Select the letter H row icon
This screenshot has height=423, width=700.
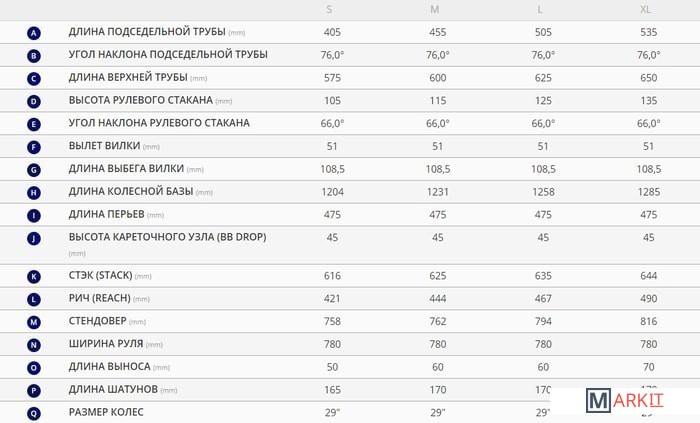point(34,192)
